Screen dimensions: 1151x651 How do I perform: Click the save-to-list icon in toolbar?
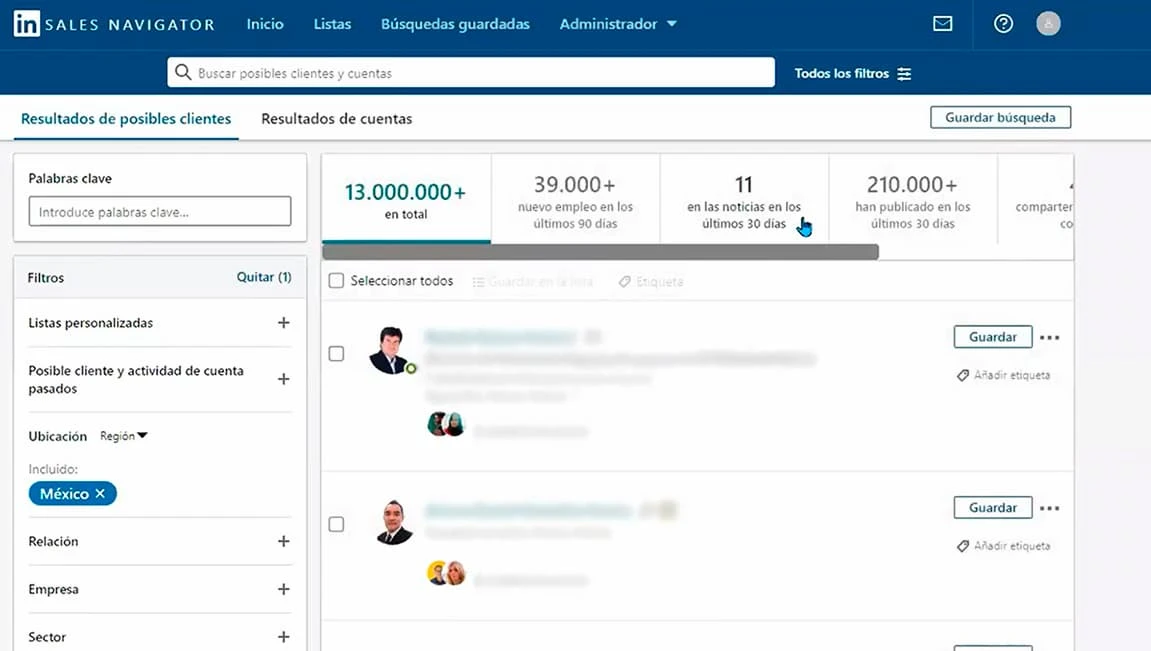(x=479, y=282)
